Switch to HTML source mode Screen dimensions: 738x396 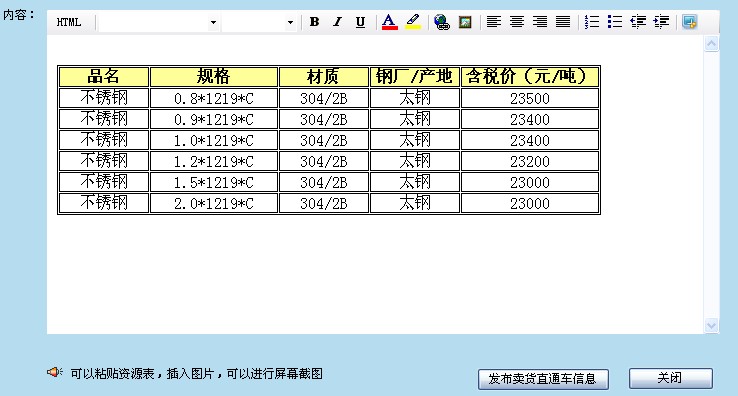(69, 22)
